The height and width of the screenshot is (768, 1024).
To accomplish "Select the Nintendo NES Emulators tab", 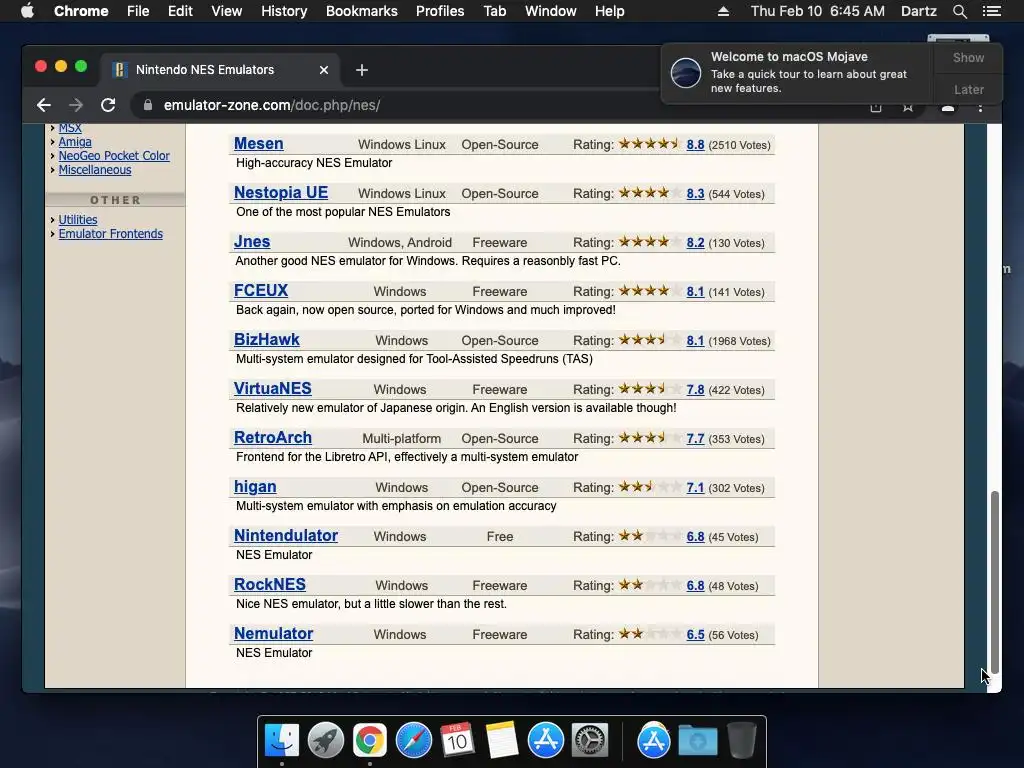I will click(219, 70).
